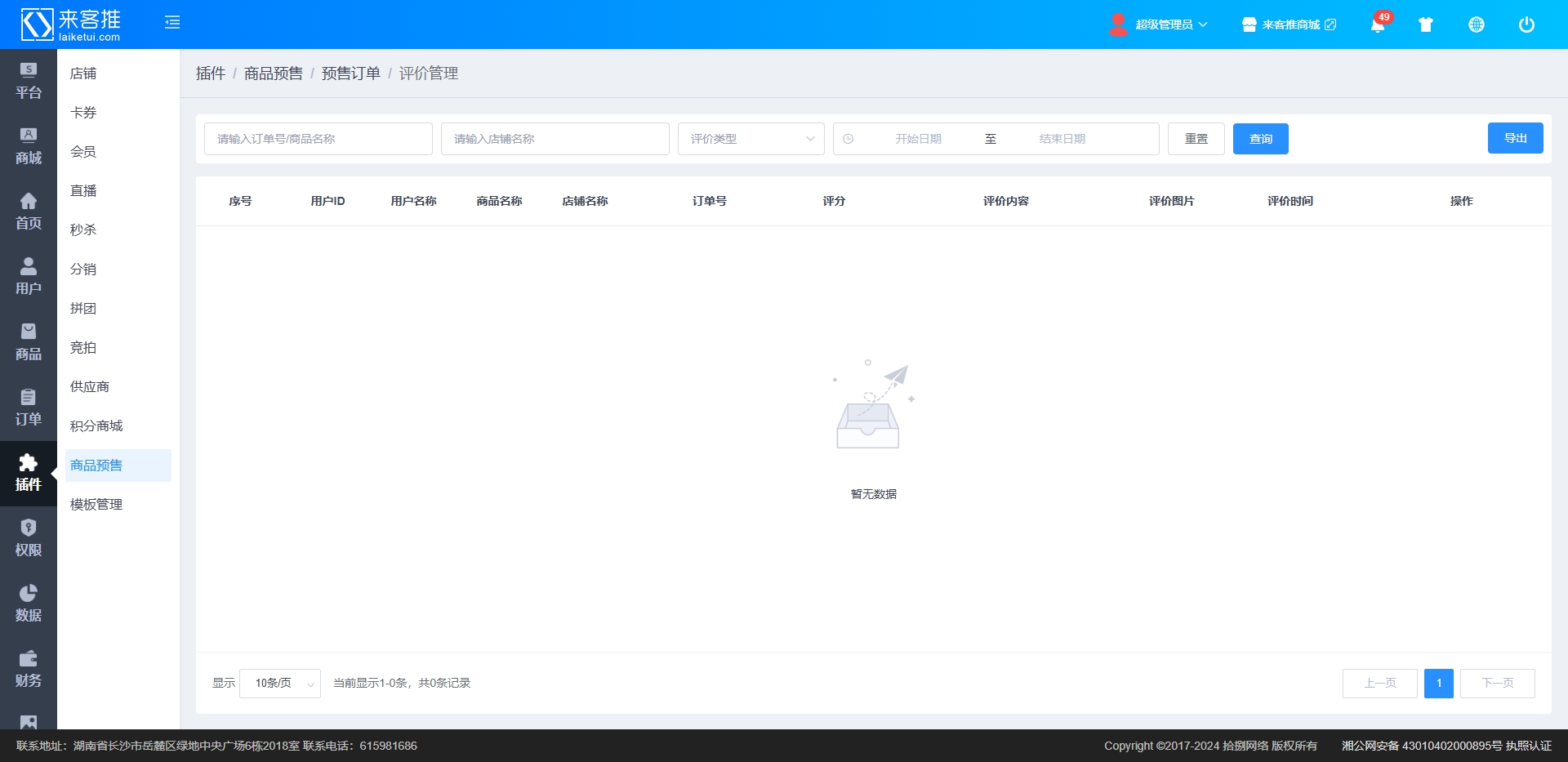Expand the 超级管理员 account menu
The image size is (1568, 762).
(1160, 25)
